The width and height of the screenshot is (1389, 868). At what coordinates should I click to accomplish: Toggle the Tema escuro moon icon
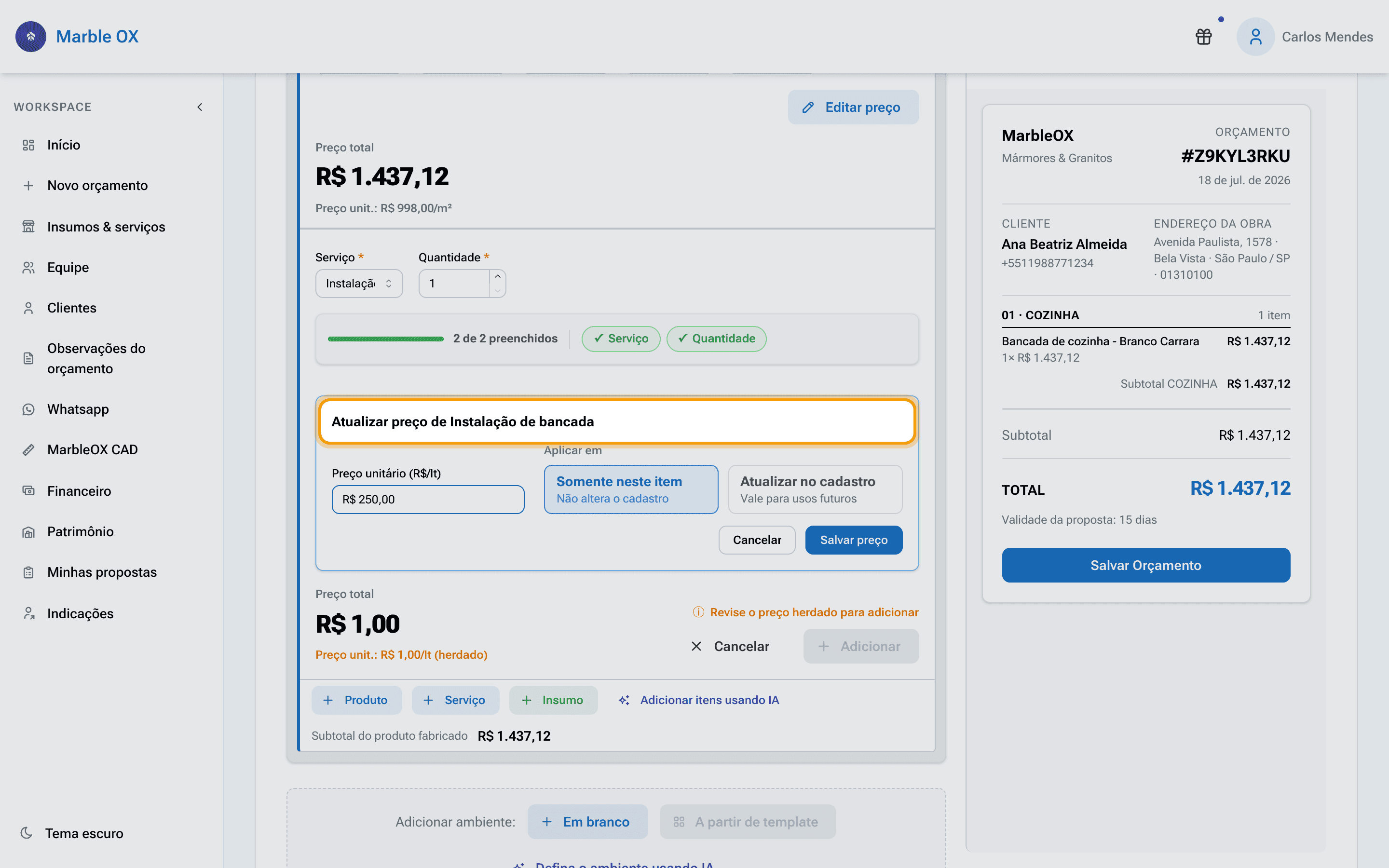[x=27, y=833]
